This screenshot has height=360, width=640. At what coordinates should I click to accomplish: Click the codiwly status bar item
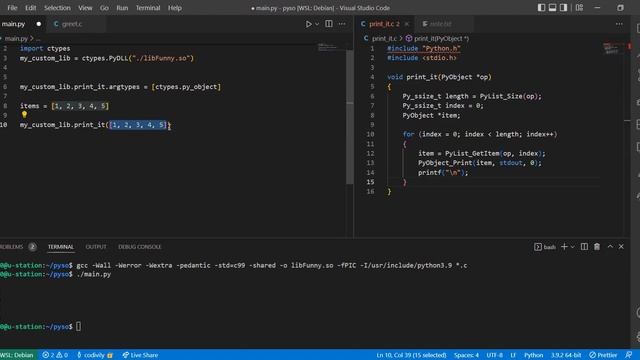tap(95, 355)
